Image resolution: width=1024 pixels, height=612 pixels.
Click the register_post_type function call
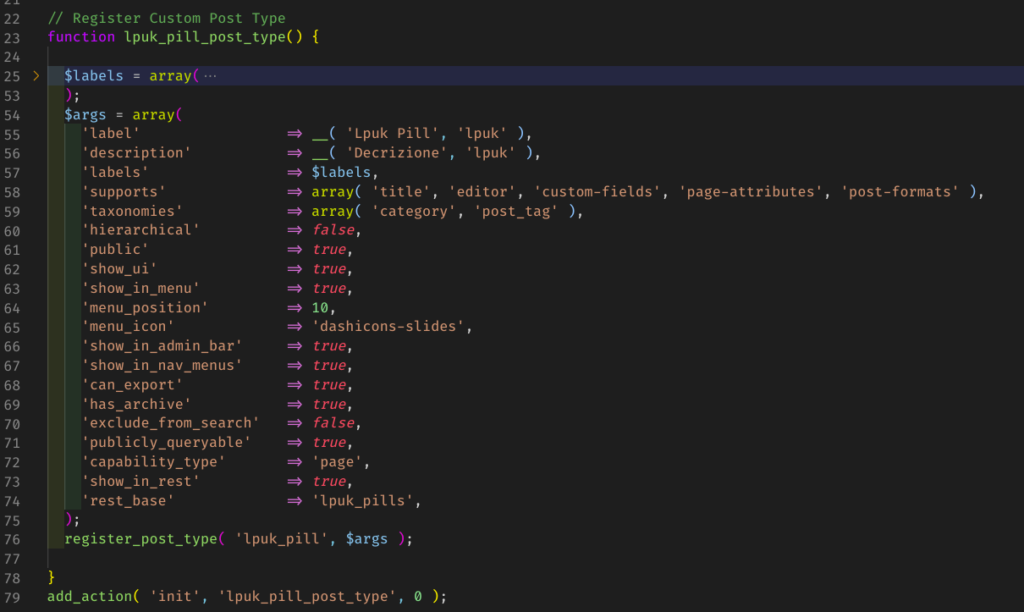pos(140,539)
